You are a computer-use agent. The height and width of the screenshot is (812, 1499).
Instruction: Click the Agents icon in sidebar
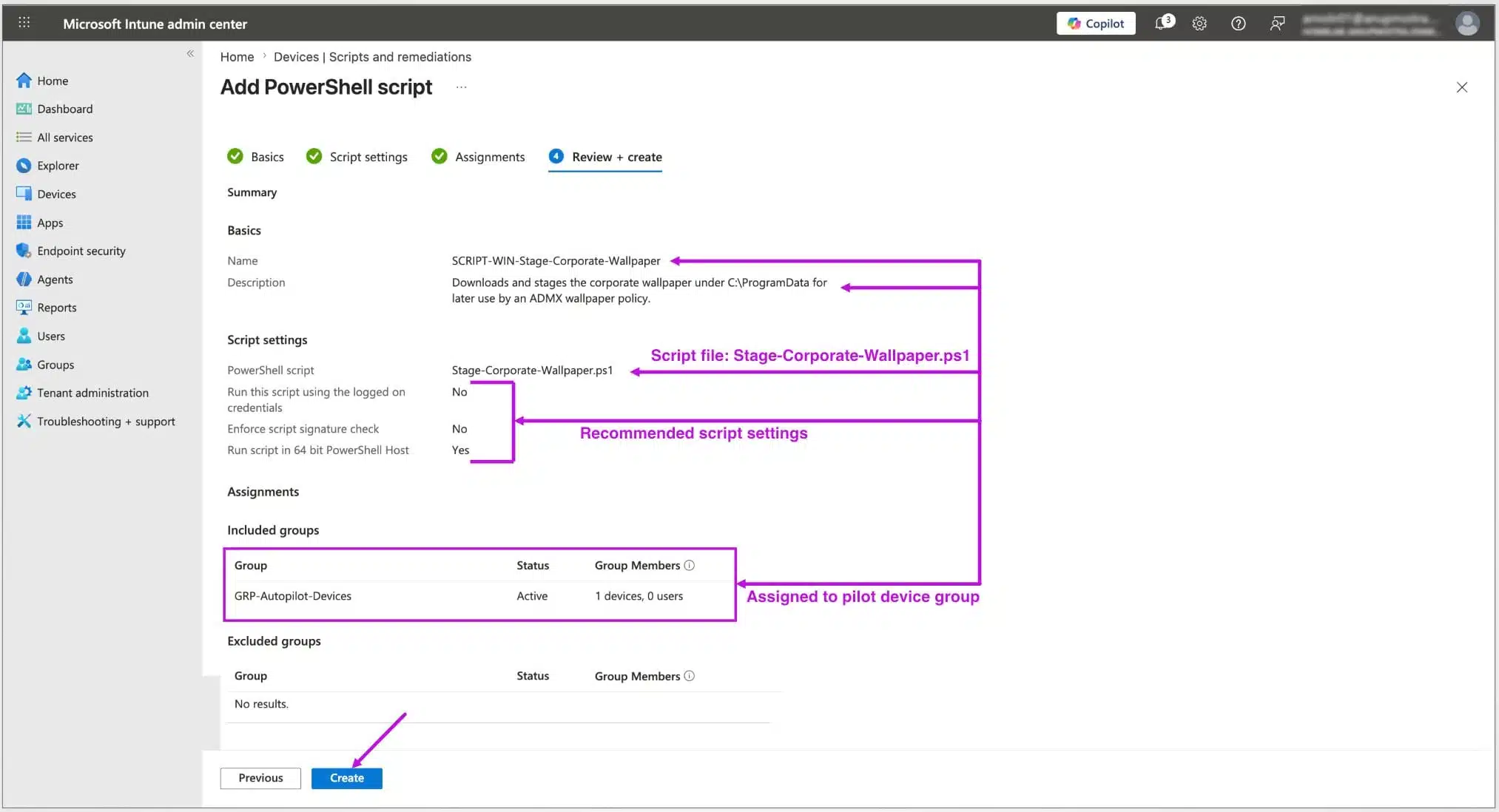(24, 280)
